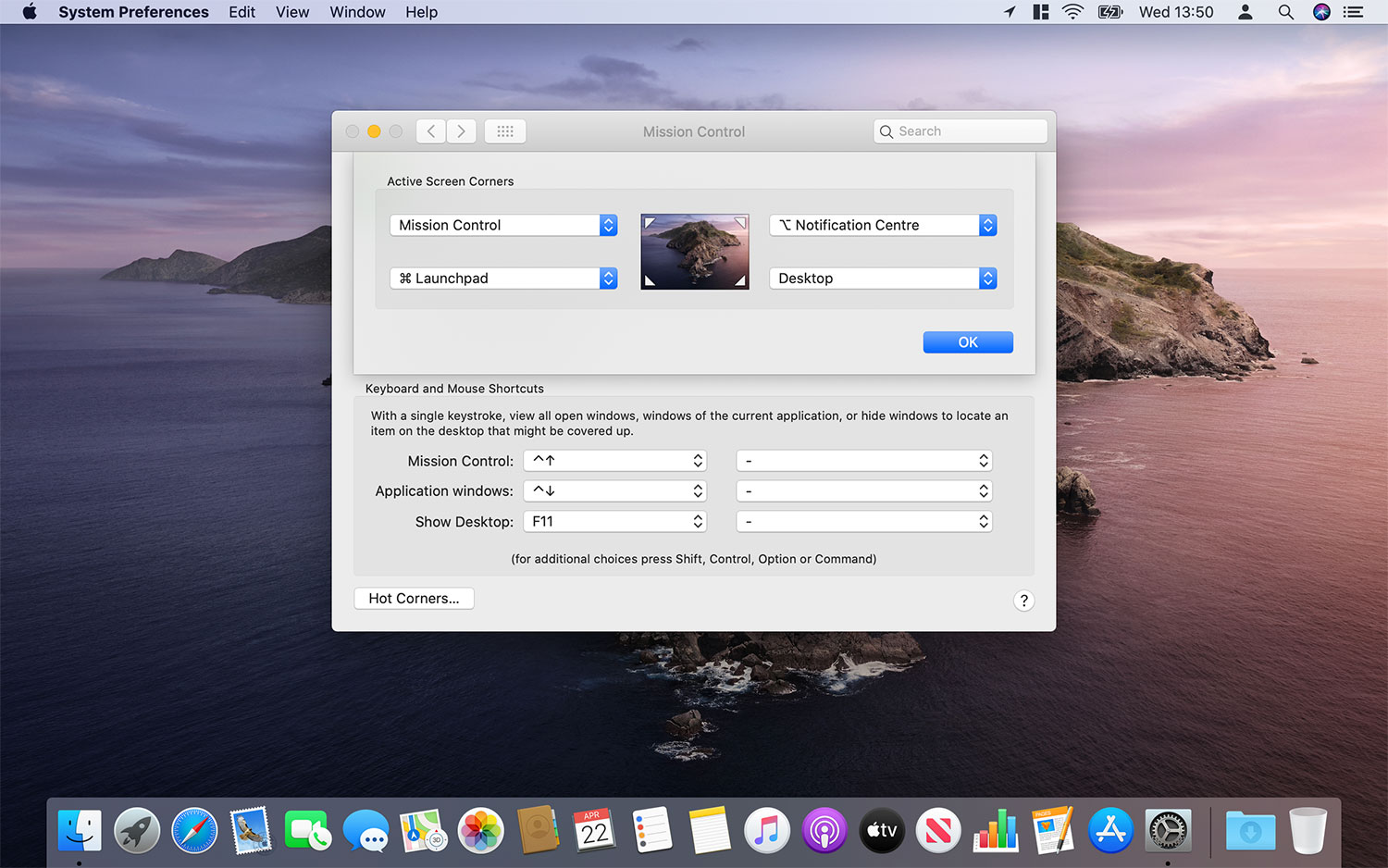Screen dimensions: 1388x868
Task: Open the Maps app
Action: (423, 830)
